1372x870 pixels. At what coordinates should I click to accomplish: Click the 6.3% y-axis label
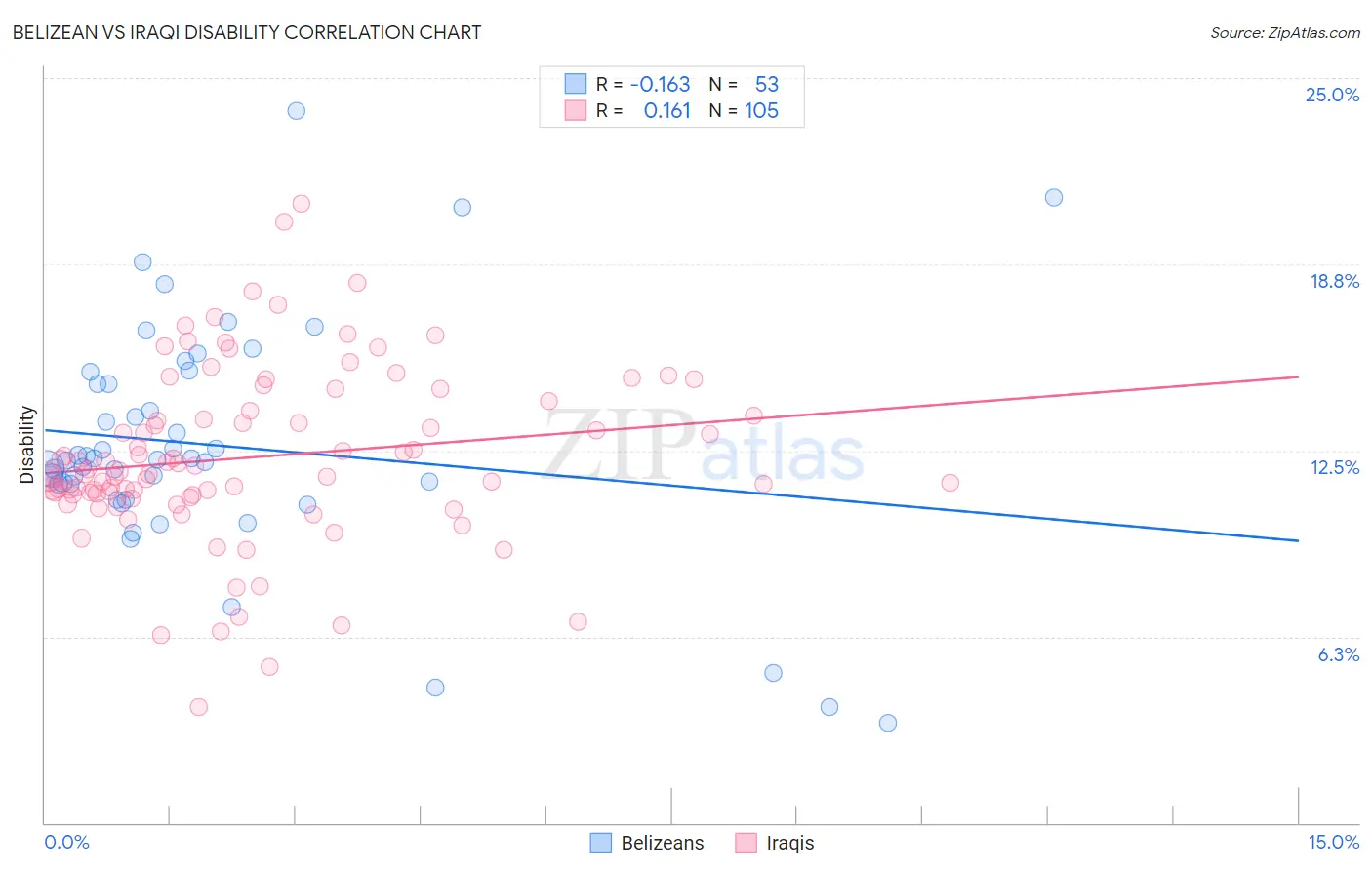tap(1338, 654)
